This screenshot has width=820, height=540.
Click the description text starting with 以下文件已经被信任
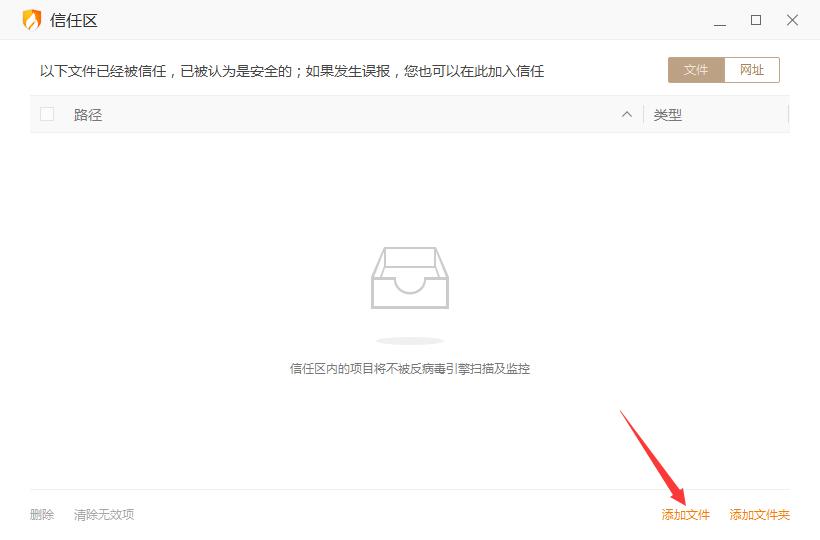pos(292,71)
